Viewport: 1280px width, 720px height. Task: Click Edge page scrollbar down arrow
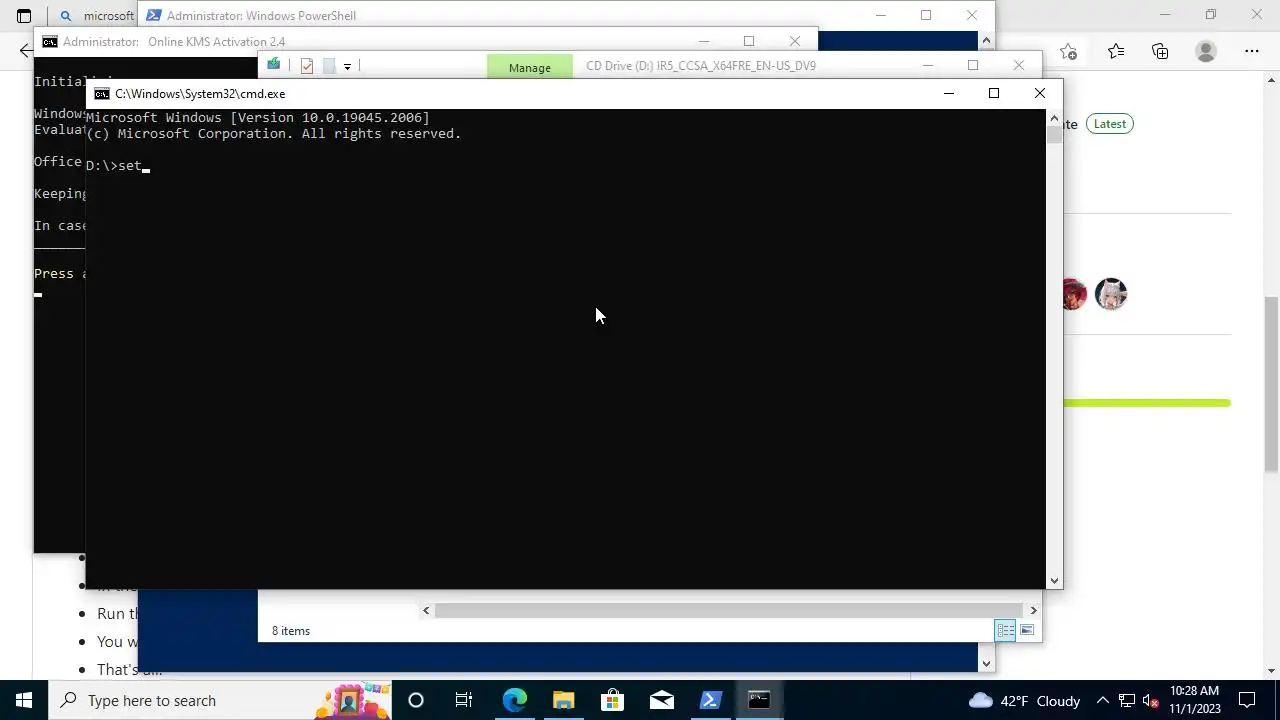point(1271,671)
